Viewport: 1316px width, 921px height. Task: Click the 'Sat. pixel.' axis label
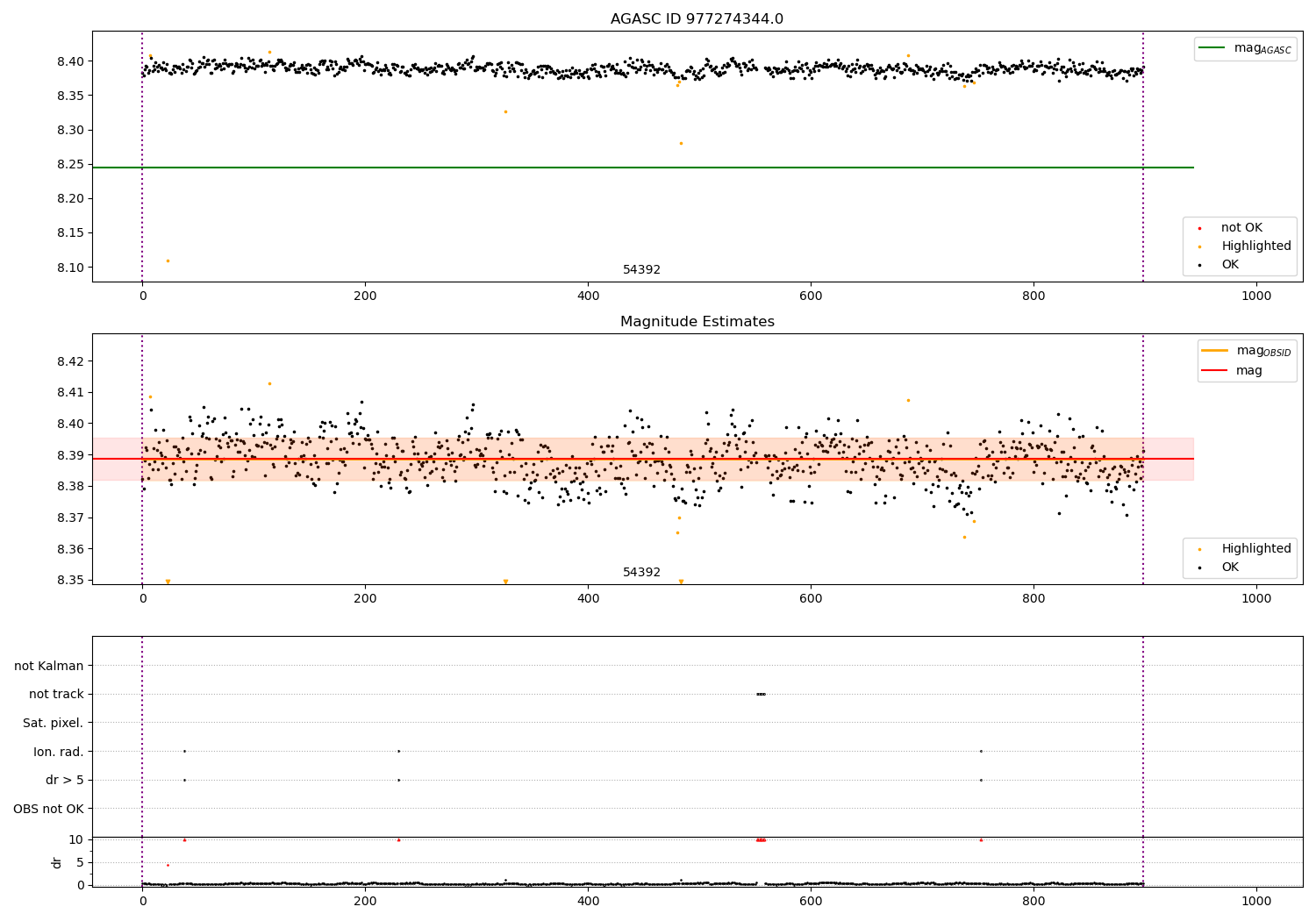point(54,723)
